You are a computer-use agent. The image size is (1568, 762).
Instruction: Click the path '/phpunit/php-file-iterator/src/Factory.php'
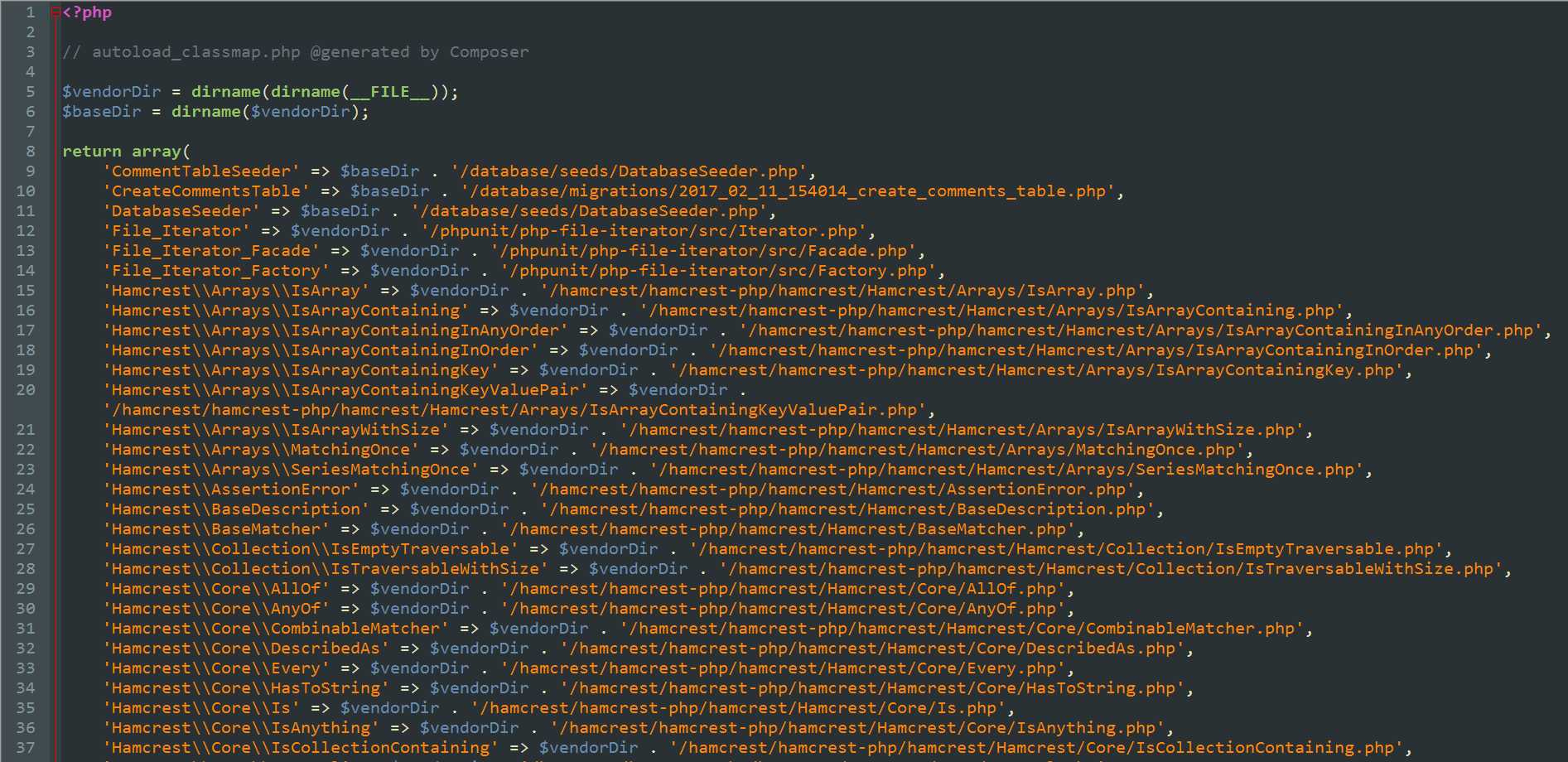click(718, 271)
